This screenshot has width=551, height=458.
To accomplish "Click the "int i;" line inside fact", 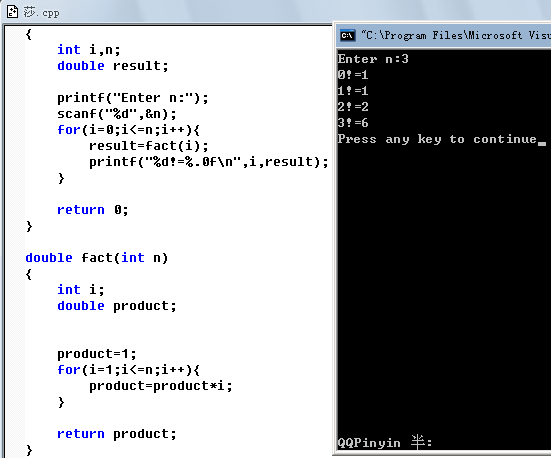I will [x=81, y=290].
